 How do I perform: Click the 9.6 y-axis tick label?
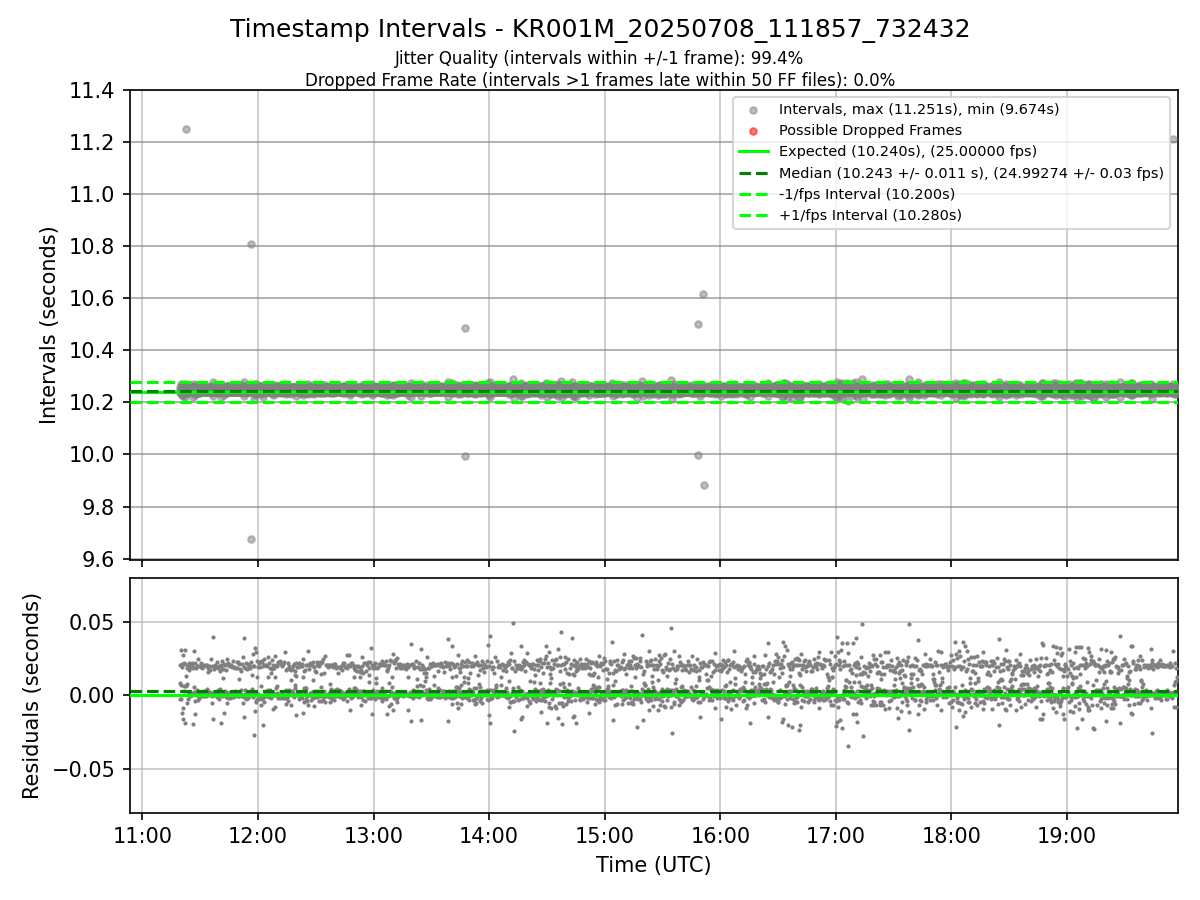[100, 559]
